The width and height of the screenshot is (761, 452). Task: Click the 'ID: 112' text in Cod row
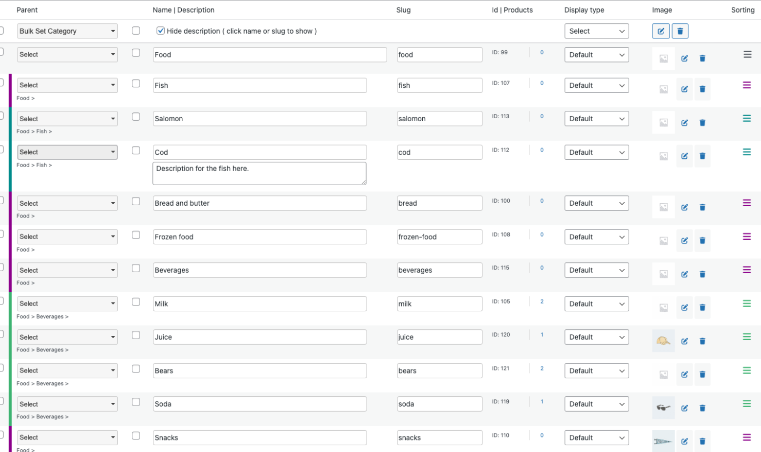pyautogui.click(x=500, y=150)
